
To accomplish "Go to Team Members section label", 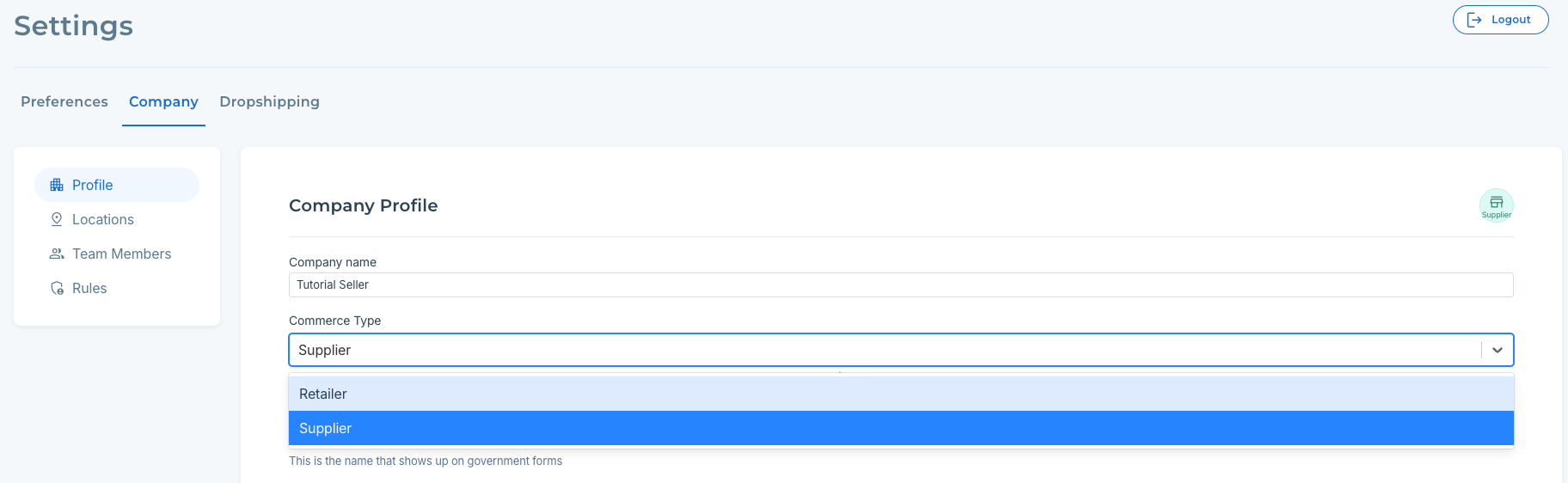I will pos(122,254).
